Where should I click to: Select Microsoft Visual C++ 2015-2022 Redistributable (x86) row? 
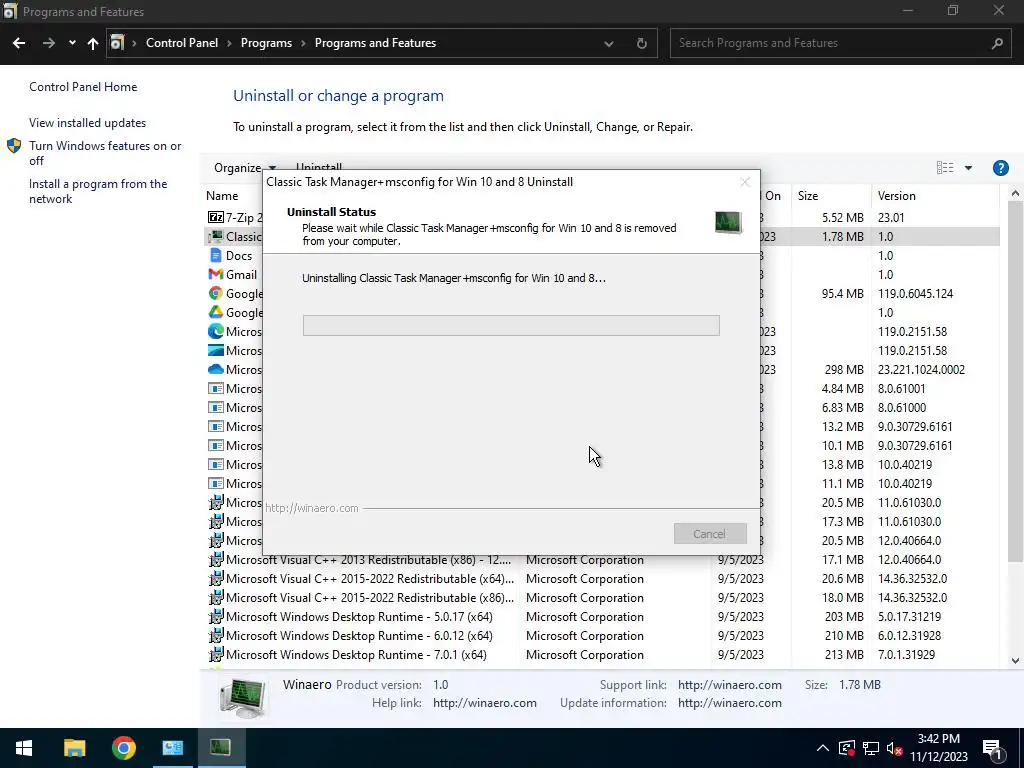click(x=603, y=598)
